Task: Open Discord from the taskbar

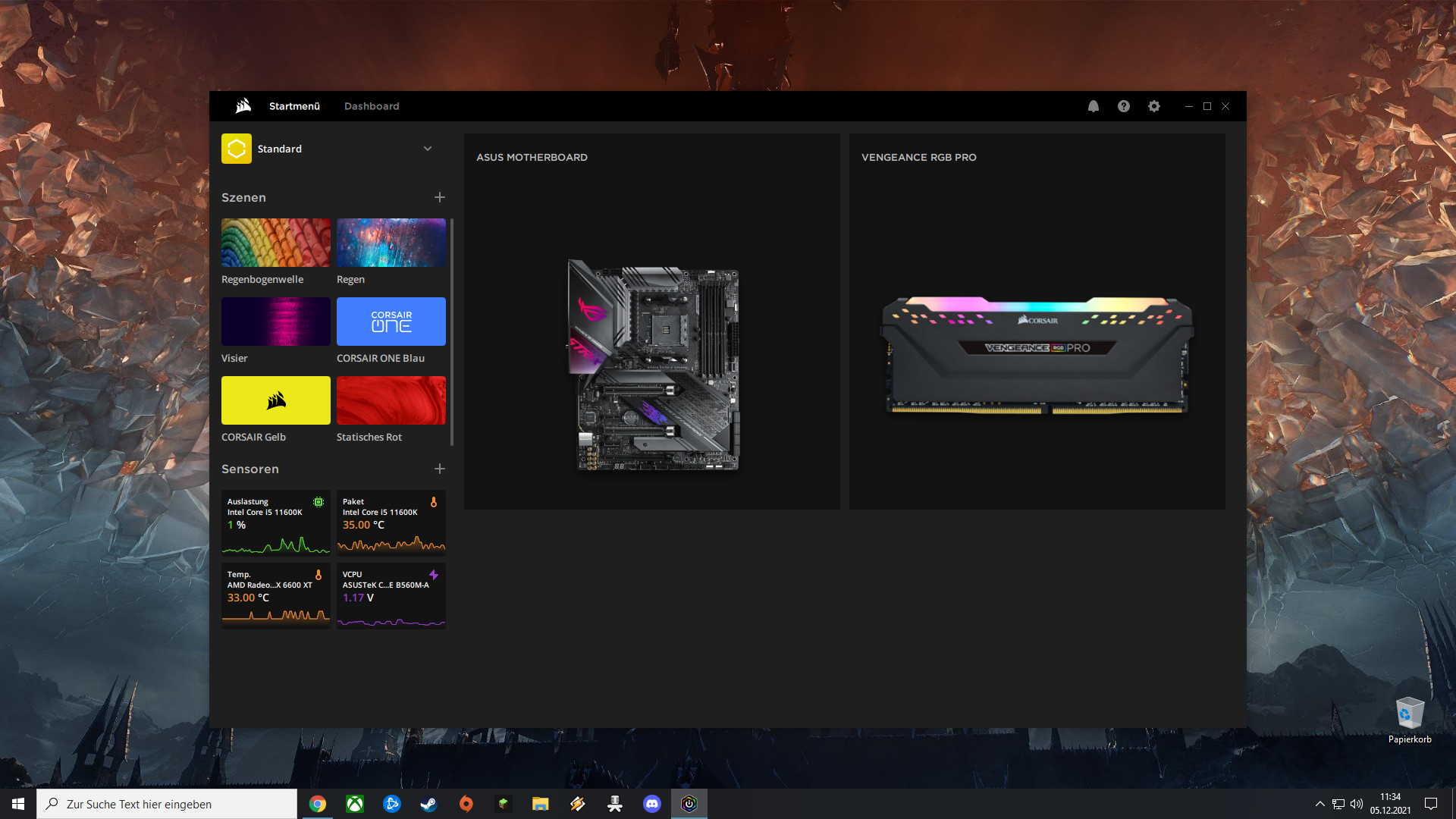Action: pos(651,804)
